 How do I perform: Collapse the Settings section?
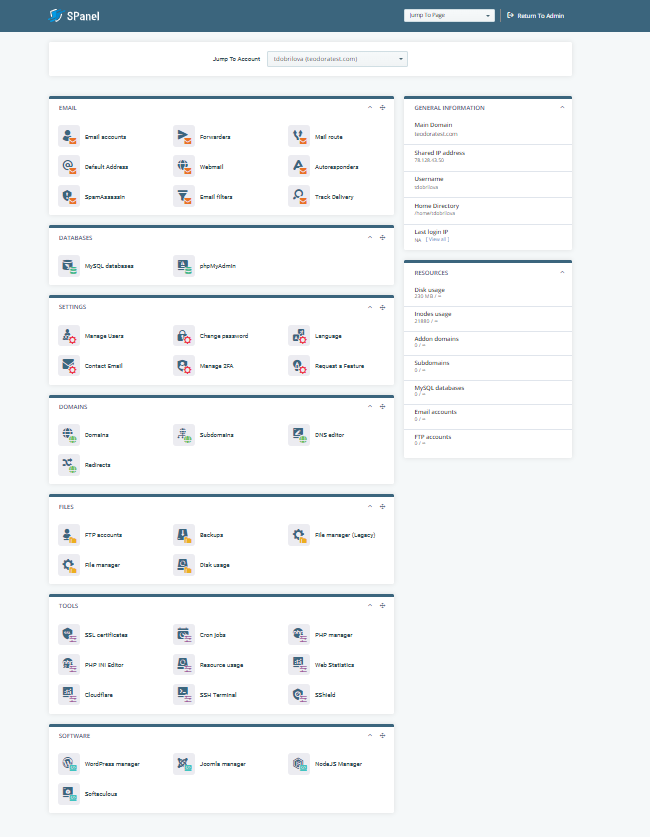click(x=370, y=307)
